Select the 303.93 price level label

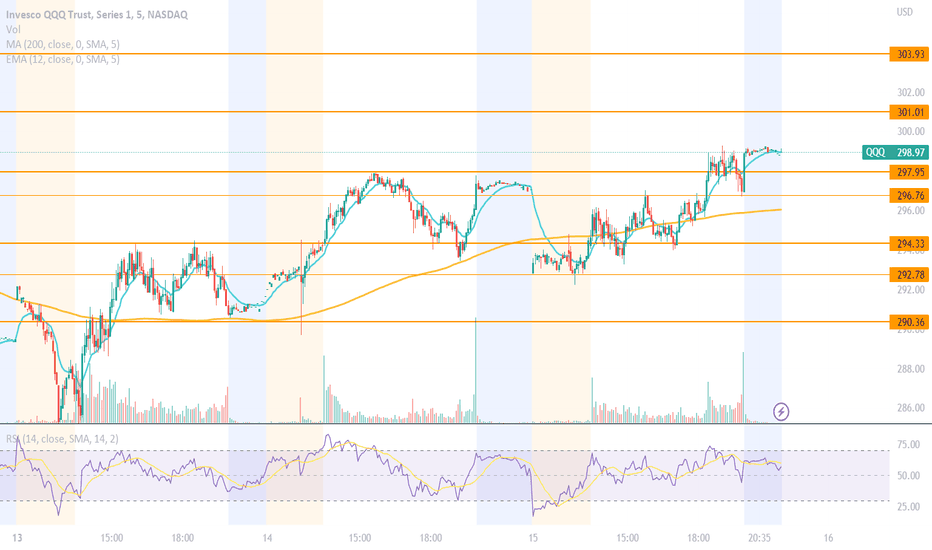[x=909, y=54]
